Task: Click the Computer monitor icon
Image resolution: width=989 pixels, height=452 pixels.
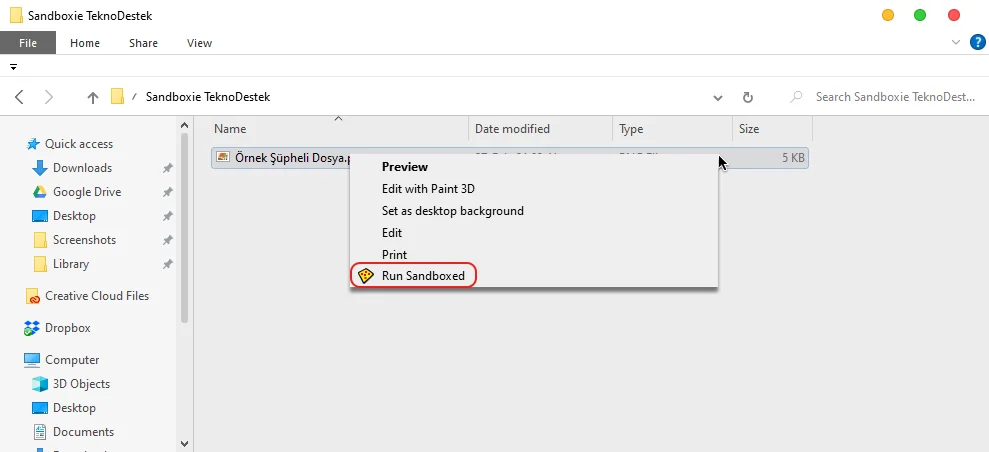Action: [32, 360]
